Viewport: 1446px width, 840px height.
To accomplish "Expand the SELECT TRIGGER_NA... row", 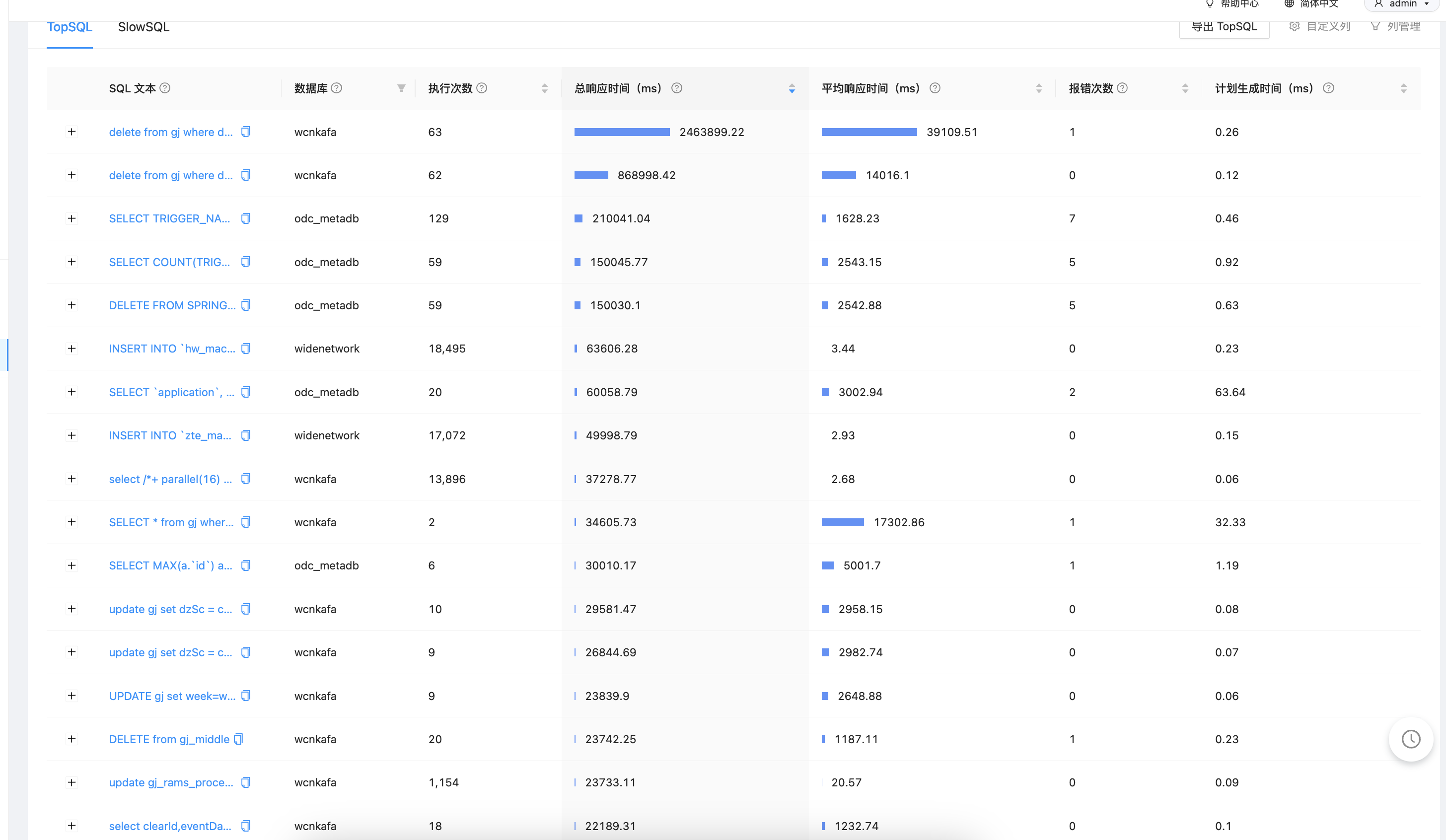I will pos(72,218).
